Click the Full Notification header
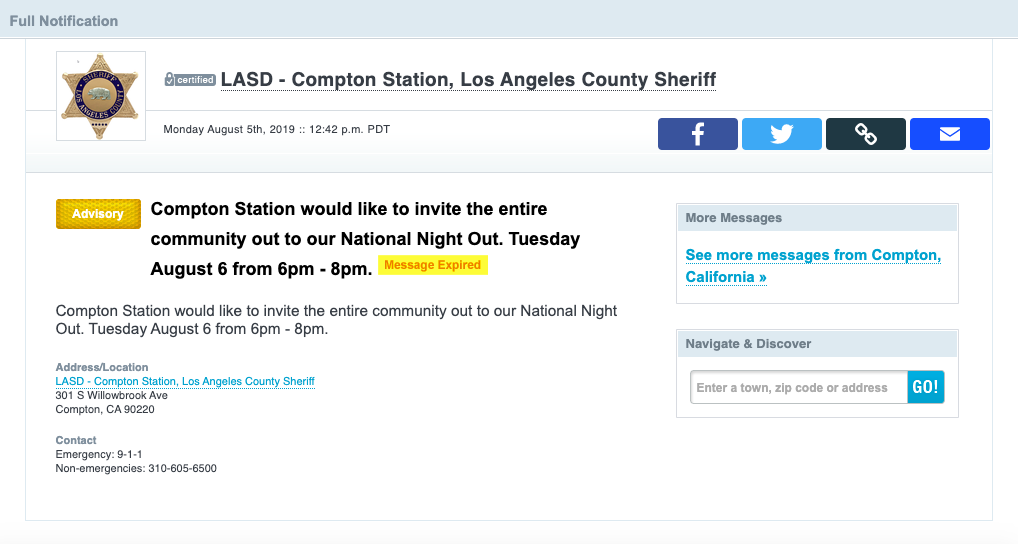1018x544 pixels. point(64,20)
